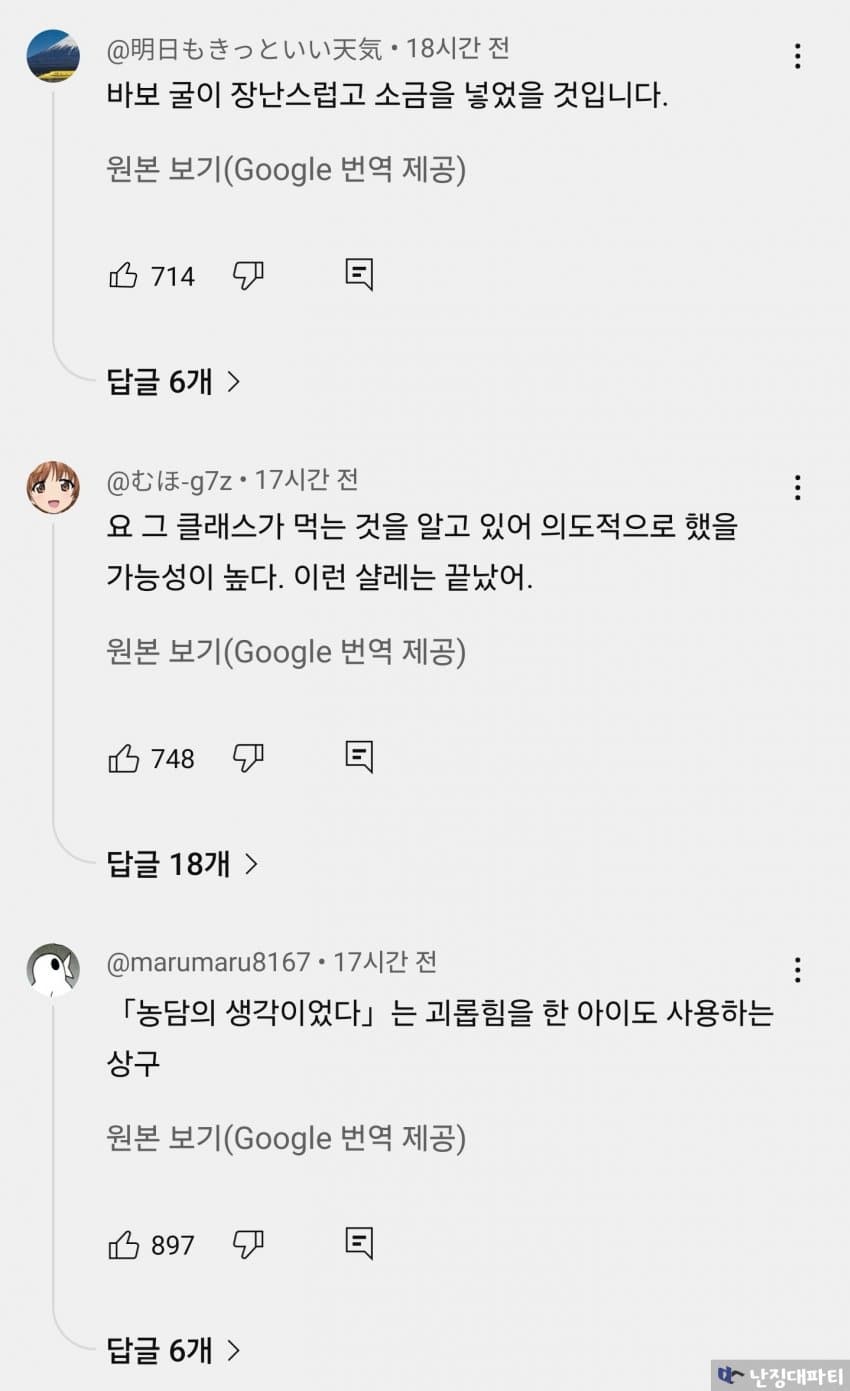Open options menu for @むほ-g7z comment

[797, 487]
